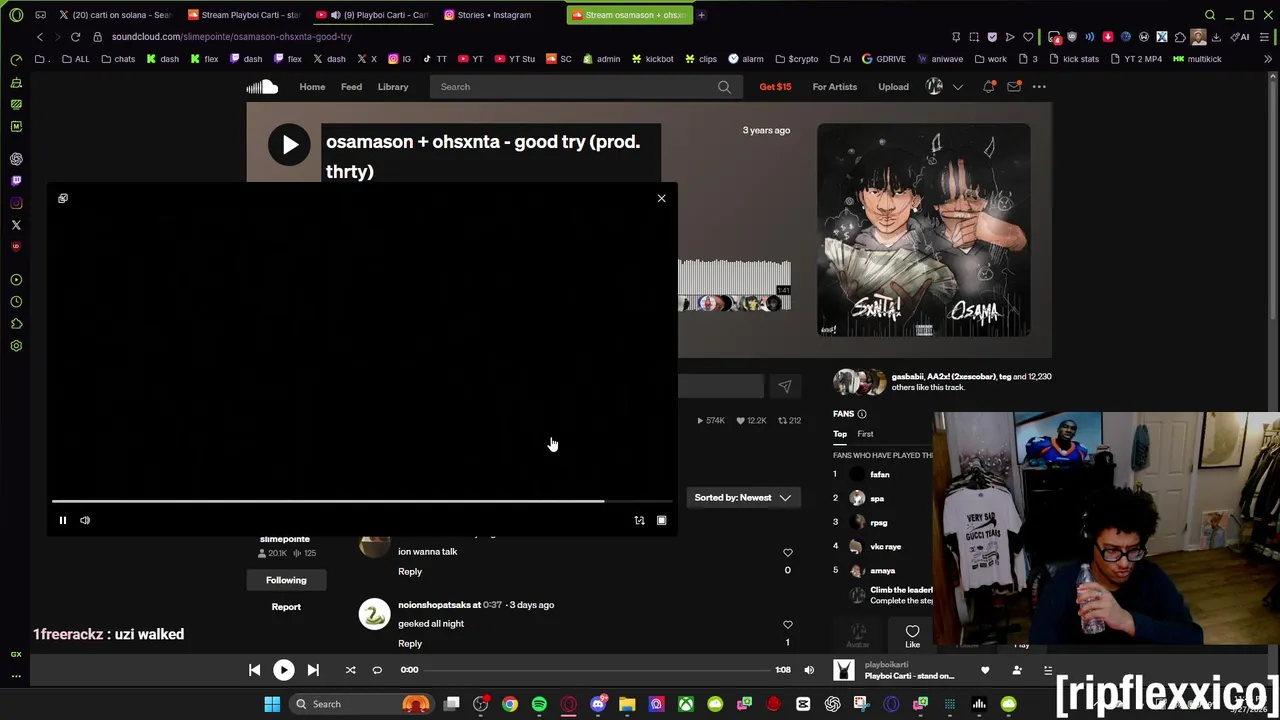Open the AI bookmarks folder
This screenshot has height=720, width=1280.
[x=840, y=59]
